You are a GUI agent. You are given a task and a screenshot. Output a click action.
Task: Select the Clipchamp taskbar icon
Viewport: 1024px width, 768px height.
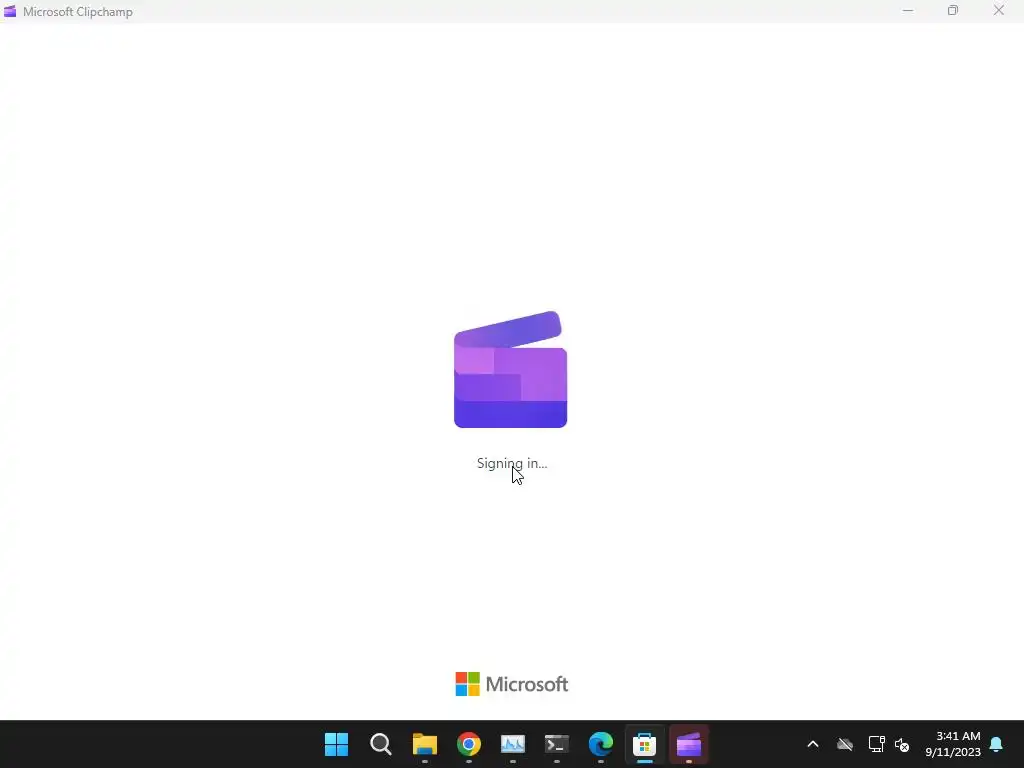(x=688, y=744)
